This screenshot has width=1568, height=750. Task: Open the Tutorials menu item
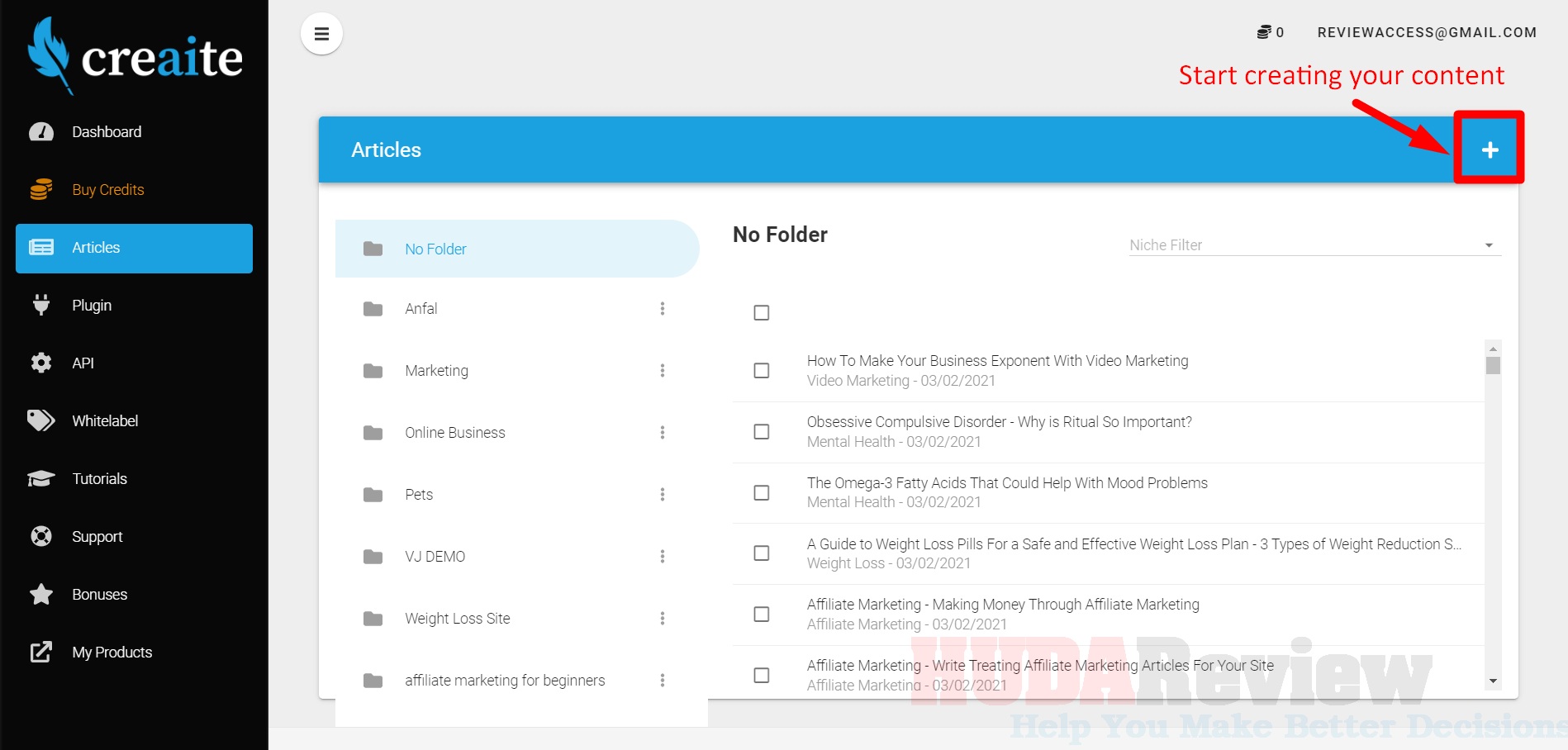[134, 479]
